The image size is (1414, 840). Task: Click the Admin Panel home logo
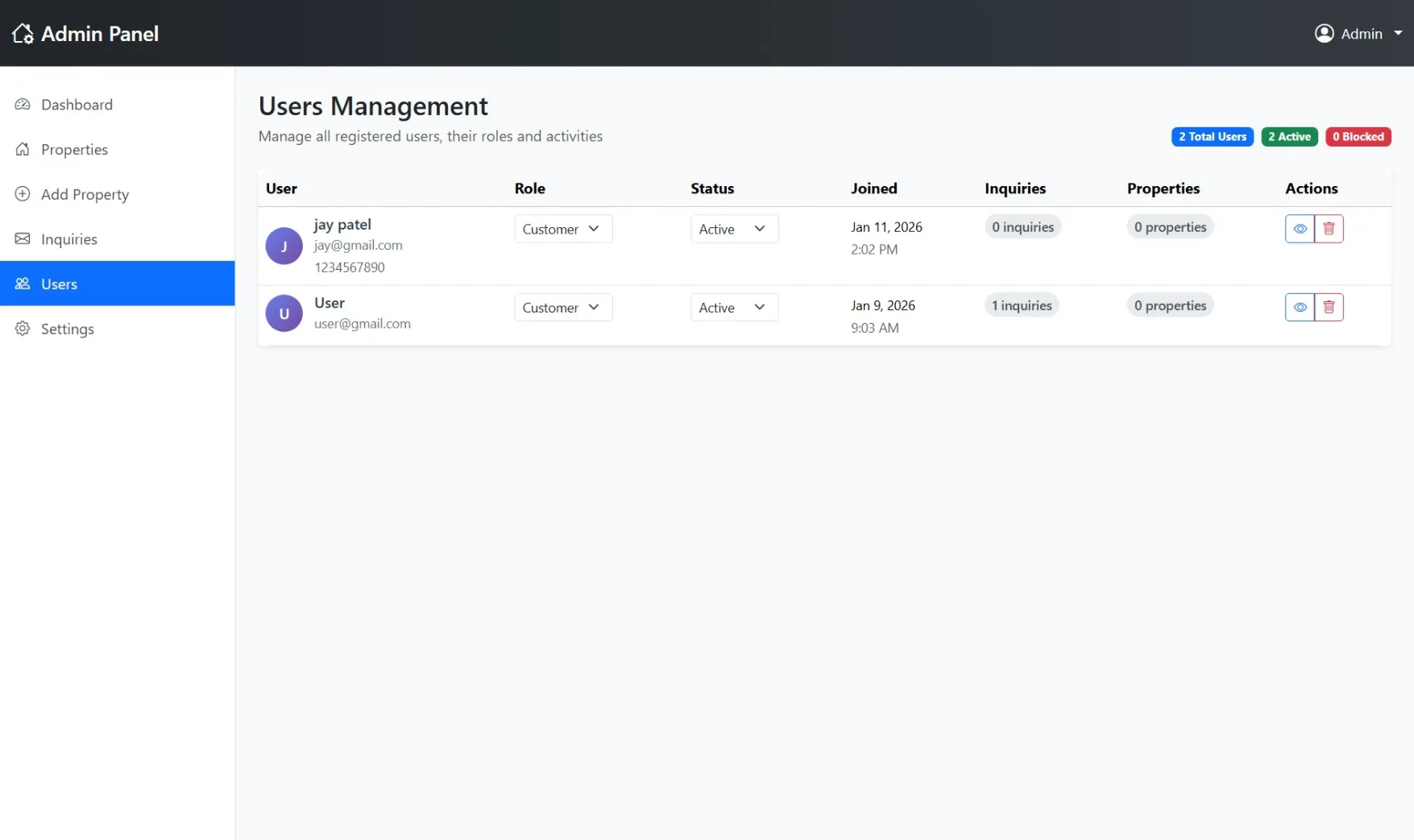click(22, 33)
